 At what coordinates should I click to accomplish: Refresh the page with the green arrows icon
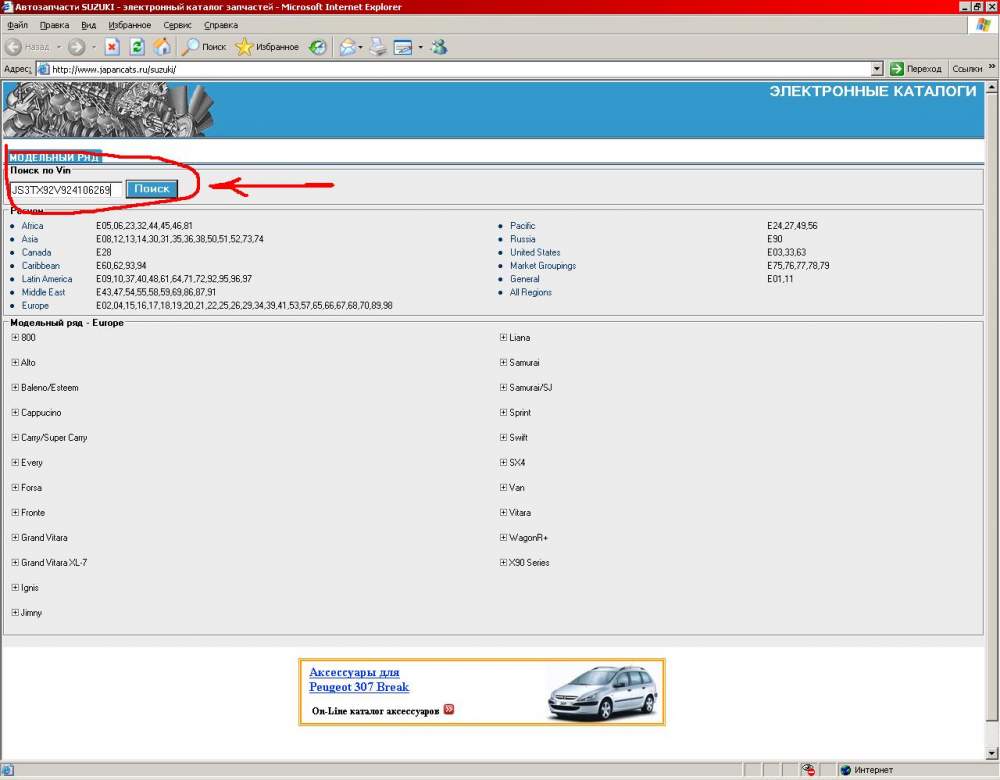click(137, 47)
